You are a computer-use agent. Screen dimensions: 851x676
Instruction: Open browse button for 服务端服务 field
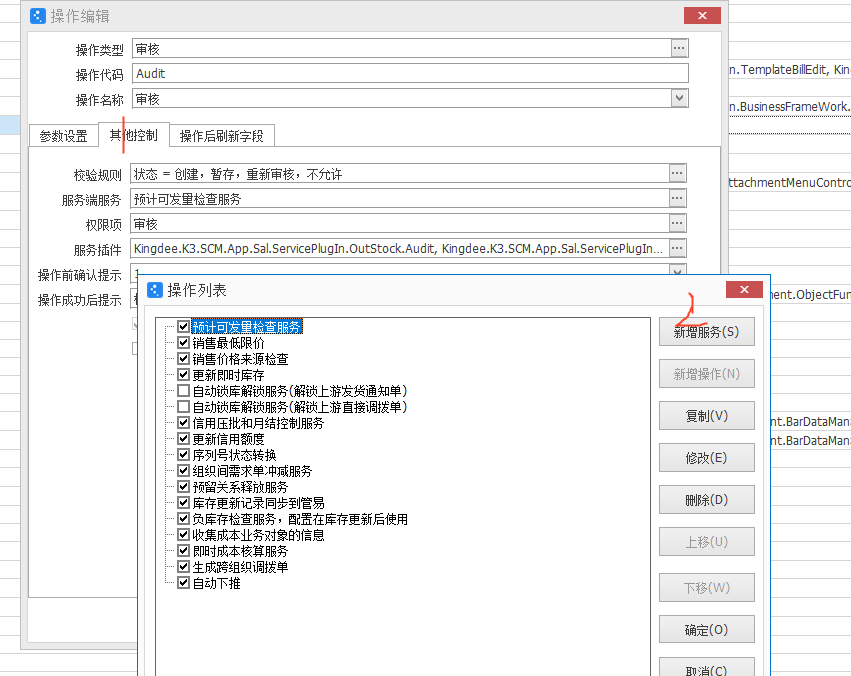tap(678, 199)
